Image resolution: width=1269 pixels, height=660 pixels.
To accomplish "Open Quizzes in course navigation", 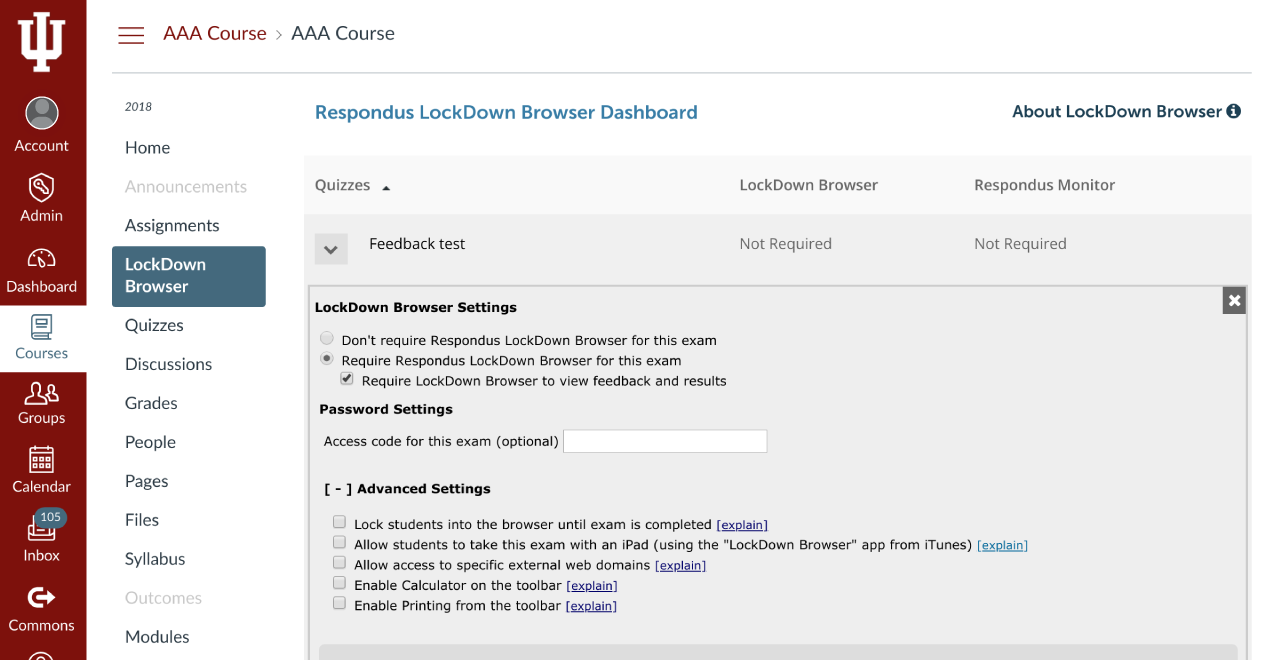I will [154, 325].
